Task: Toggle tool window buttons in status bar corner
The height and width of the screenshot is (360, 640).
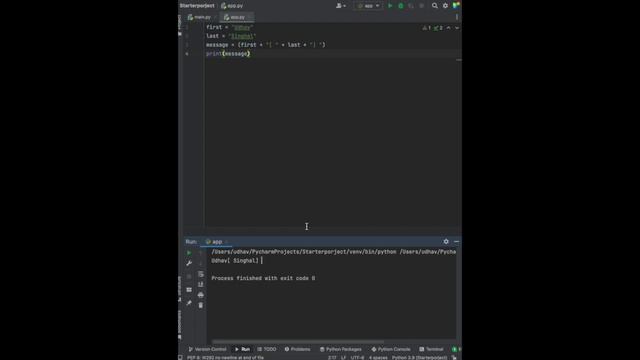Action: pos(180,358)
